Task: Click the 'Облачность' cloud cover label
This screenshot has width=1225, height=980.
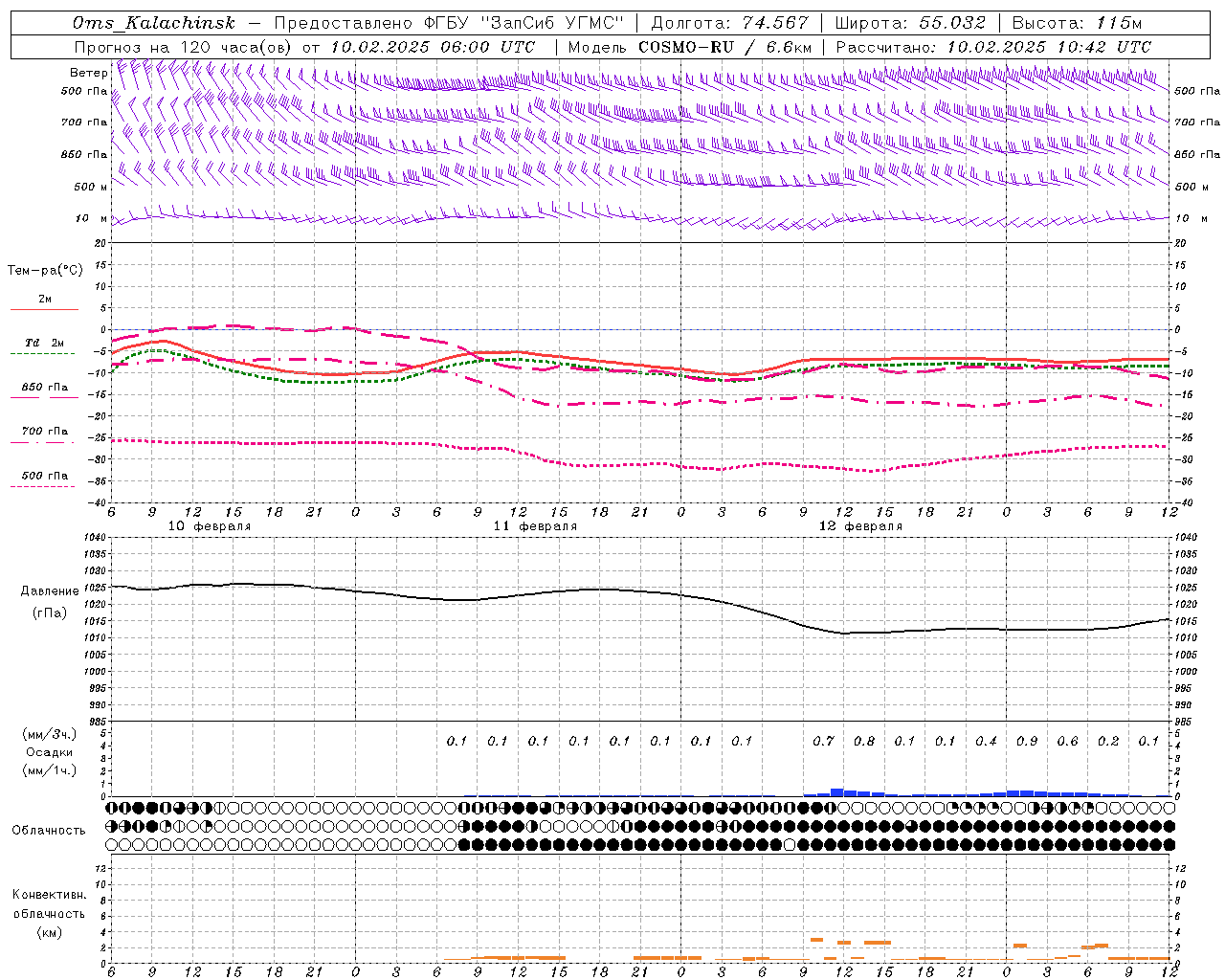Action: tap(49, 831)
